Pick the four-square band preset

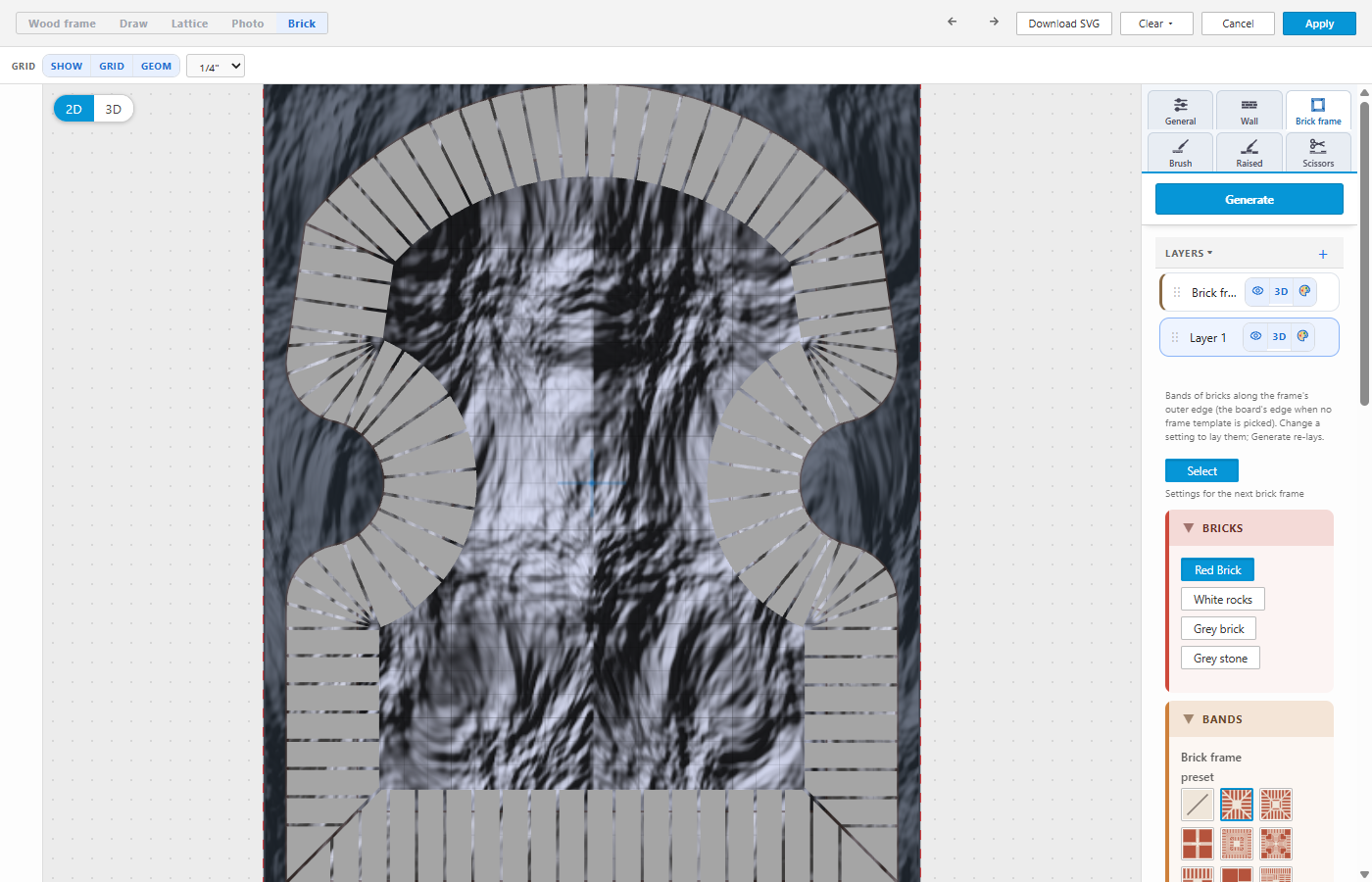[1198, 844]
